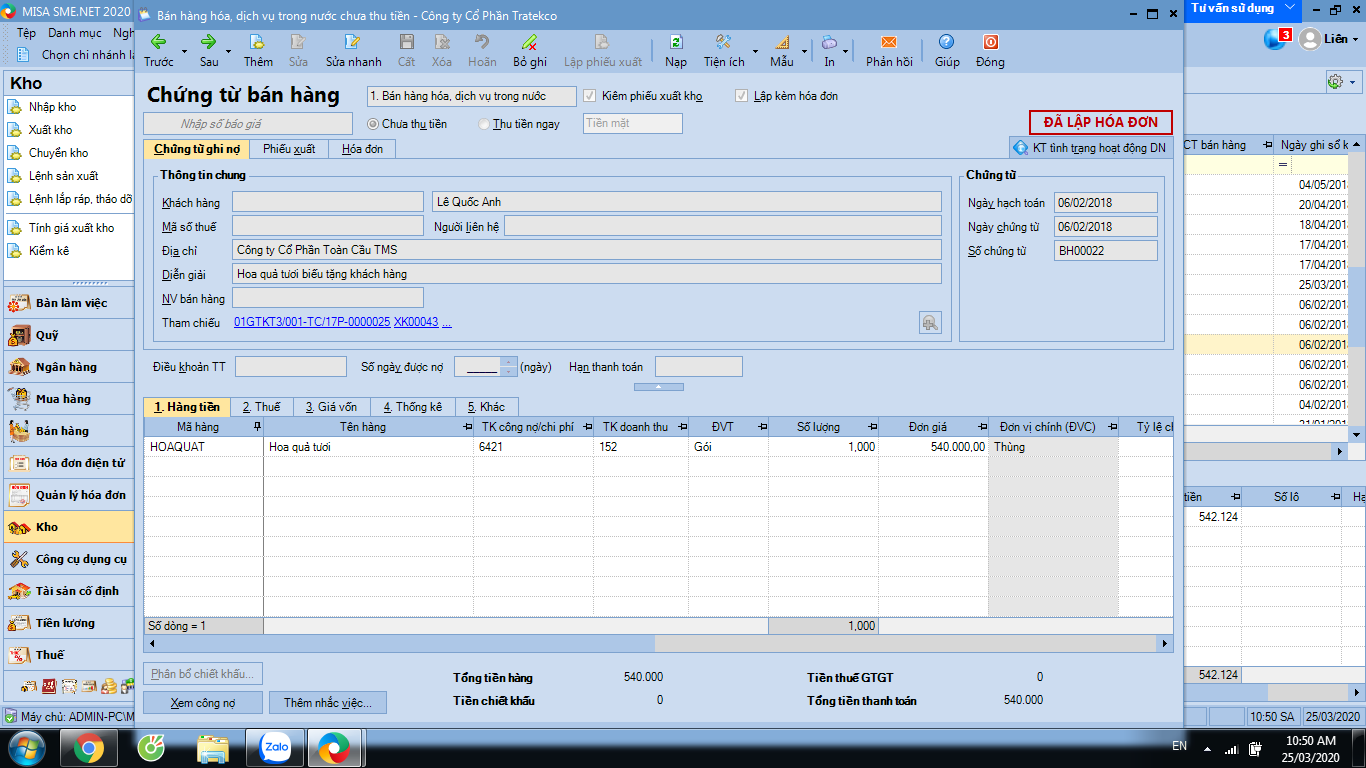Toggle the Lập kèm hóa đơn checkbox
Image resolution: width=1366 pixels, height=768 pixels.
pos(741,96)
